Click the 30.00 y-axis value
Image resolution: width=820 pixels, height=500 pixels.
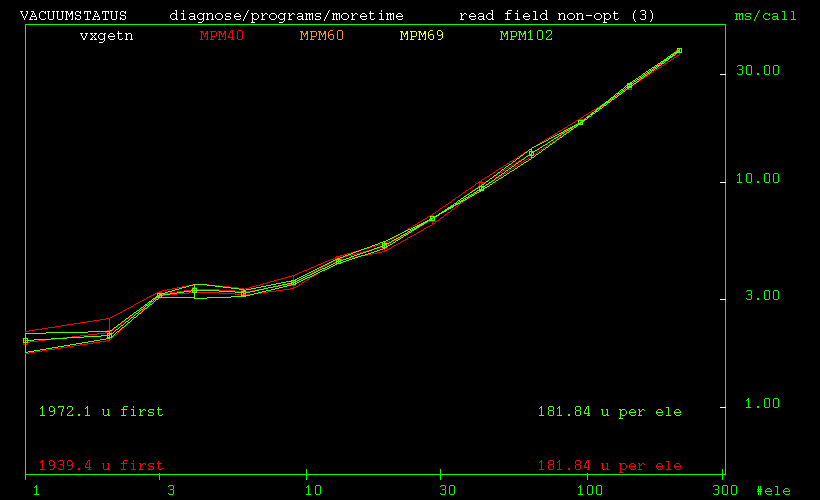(x=758, y=71)
